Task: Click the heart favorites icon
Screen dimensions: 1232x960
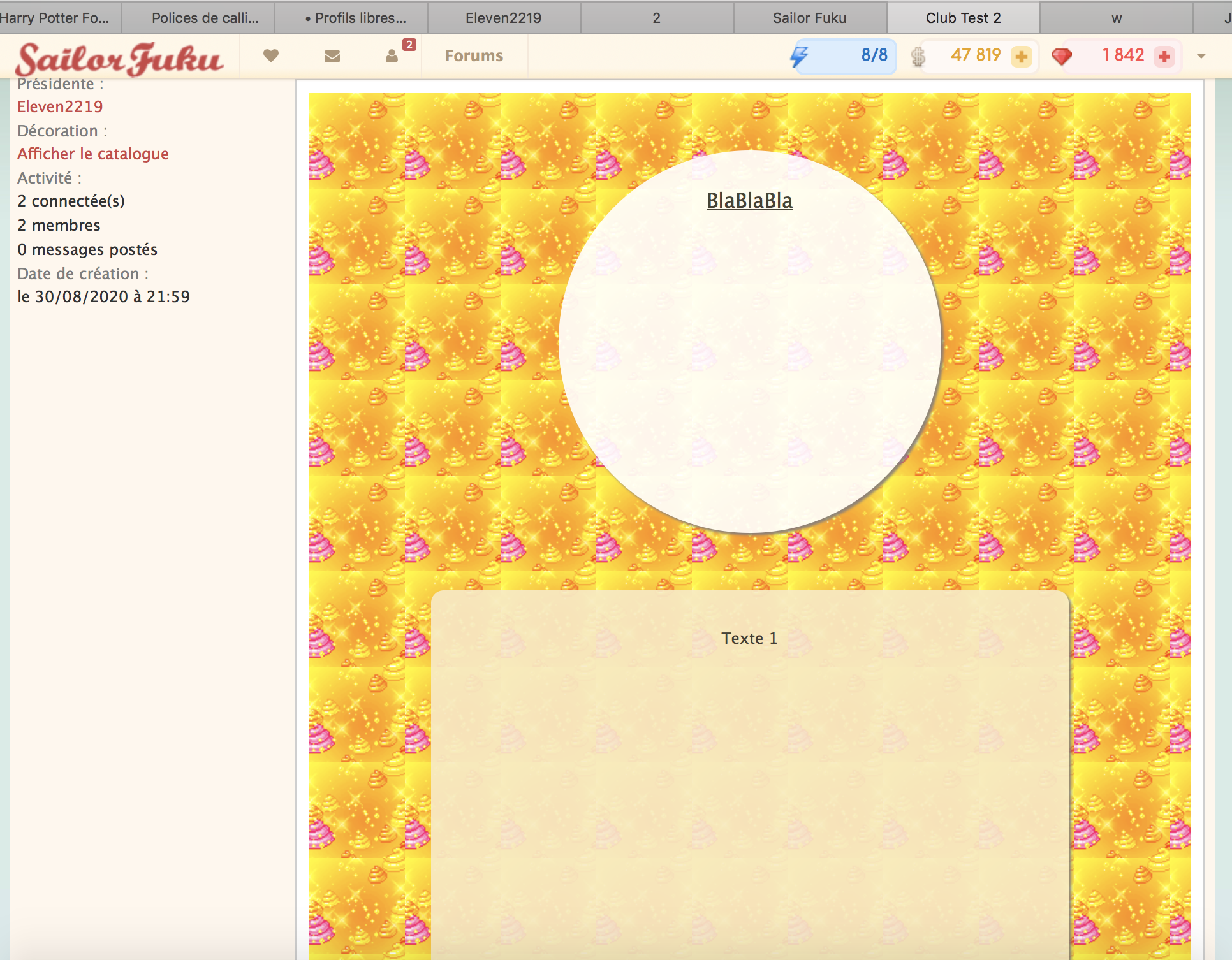Action: coord(271,56)
